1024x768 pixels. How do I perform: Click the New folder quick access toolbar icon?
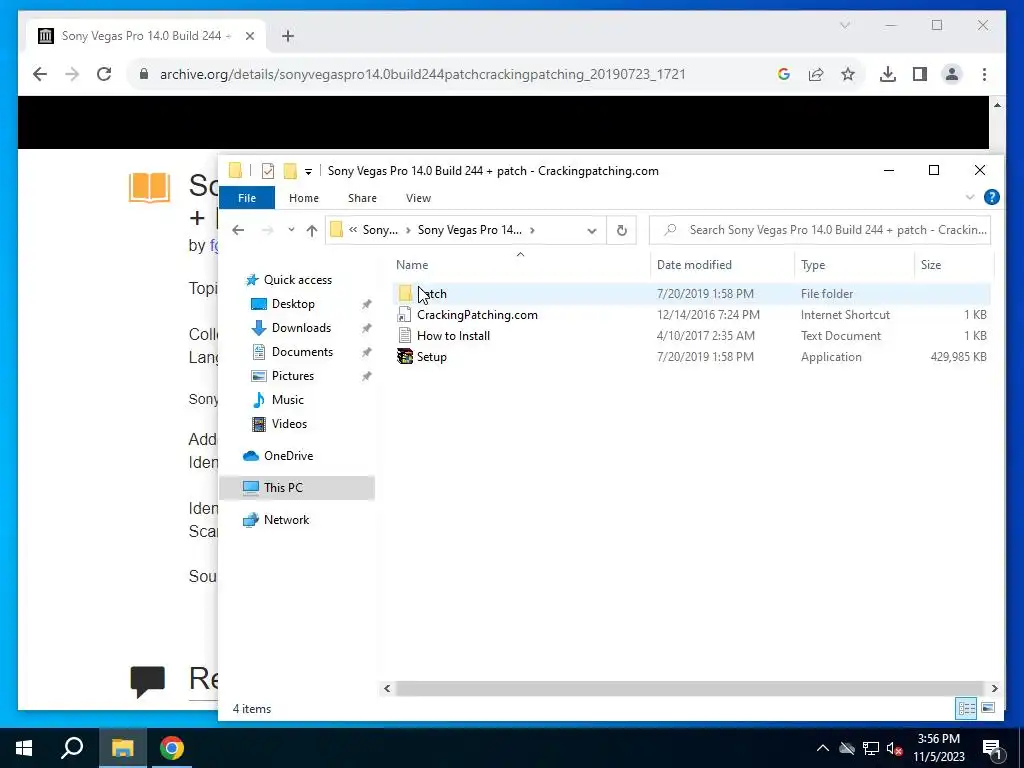(x=290, y=171)
